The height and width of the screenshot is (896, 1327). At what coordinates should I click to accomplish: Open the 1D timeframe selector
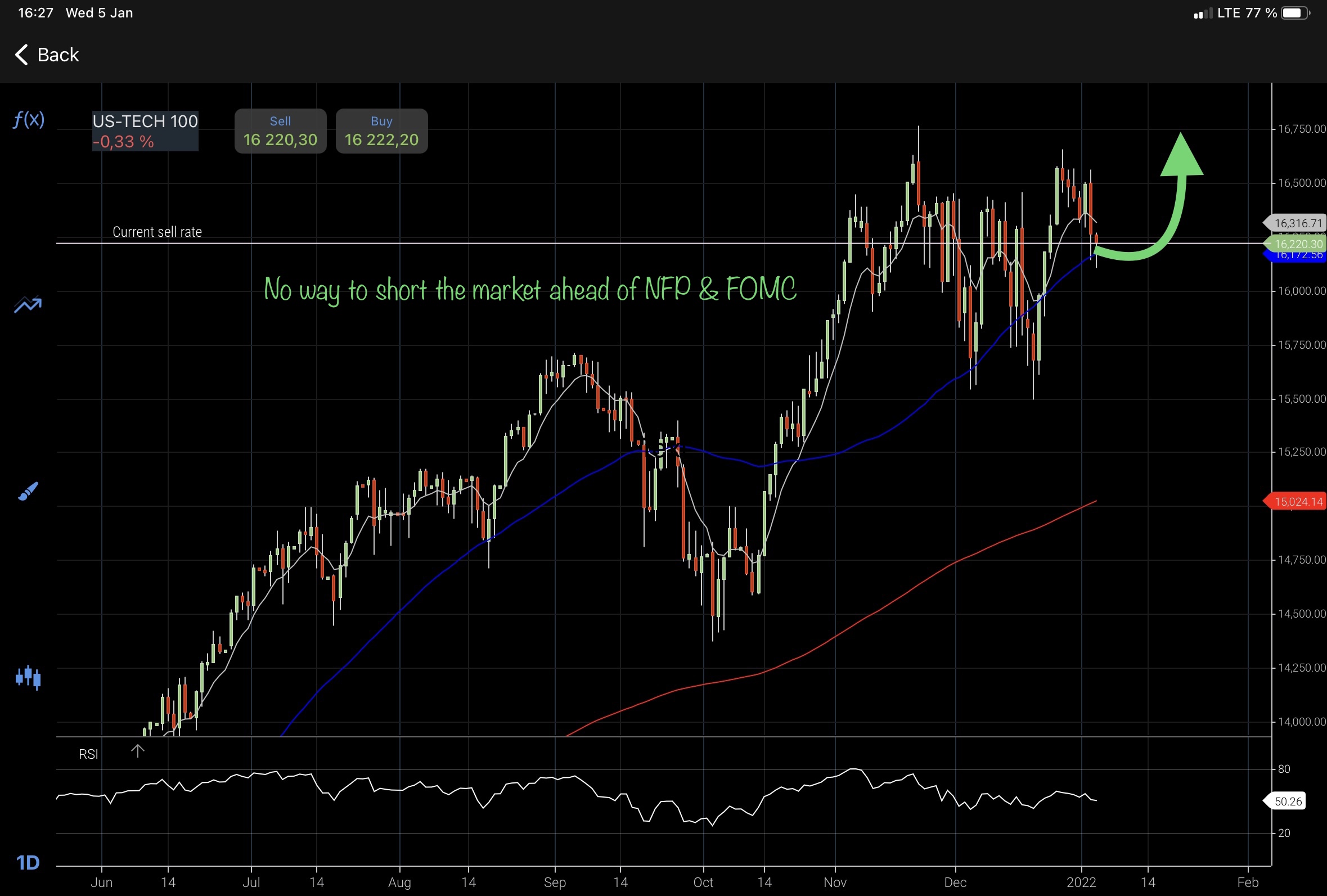coord(28,862)
